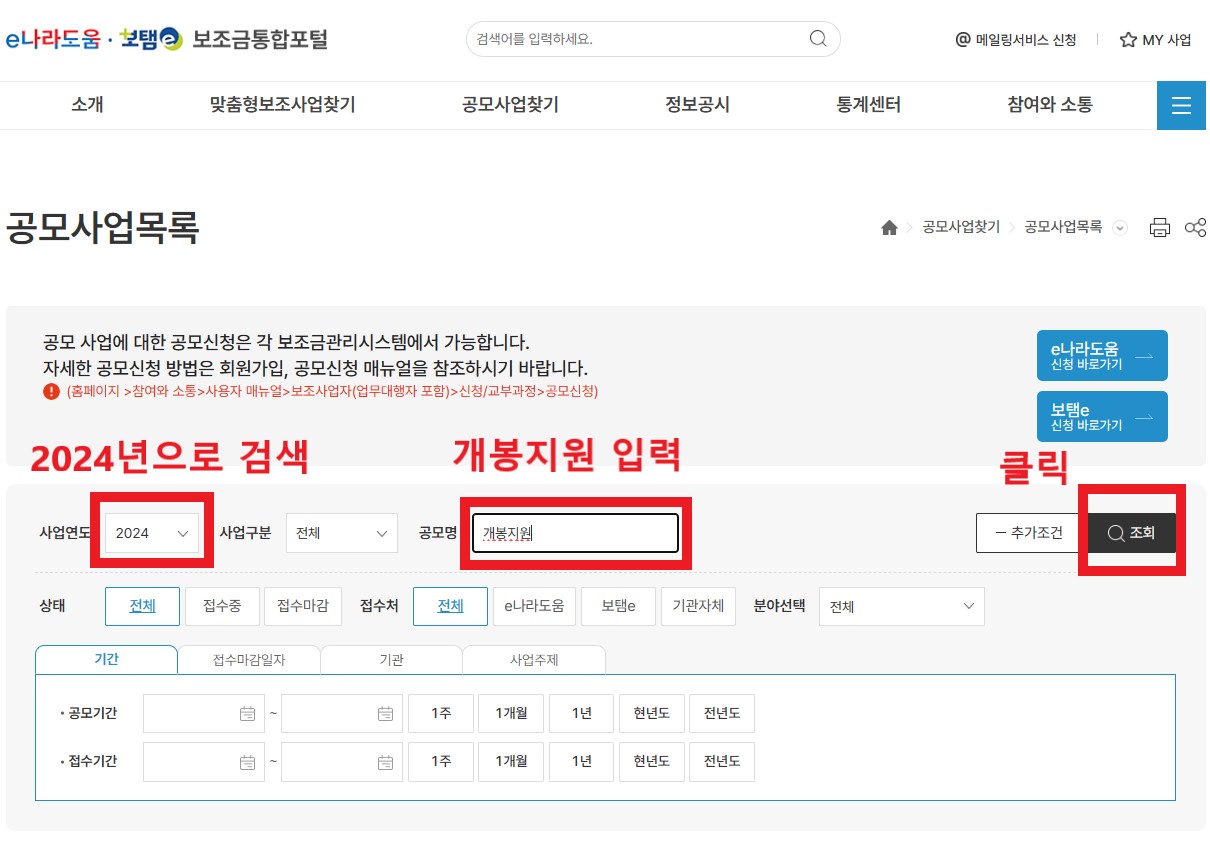Open 소개 menu

(x=87, y=105)
